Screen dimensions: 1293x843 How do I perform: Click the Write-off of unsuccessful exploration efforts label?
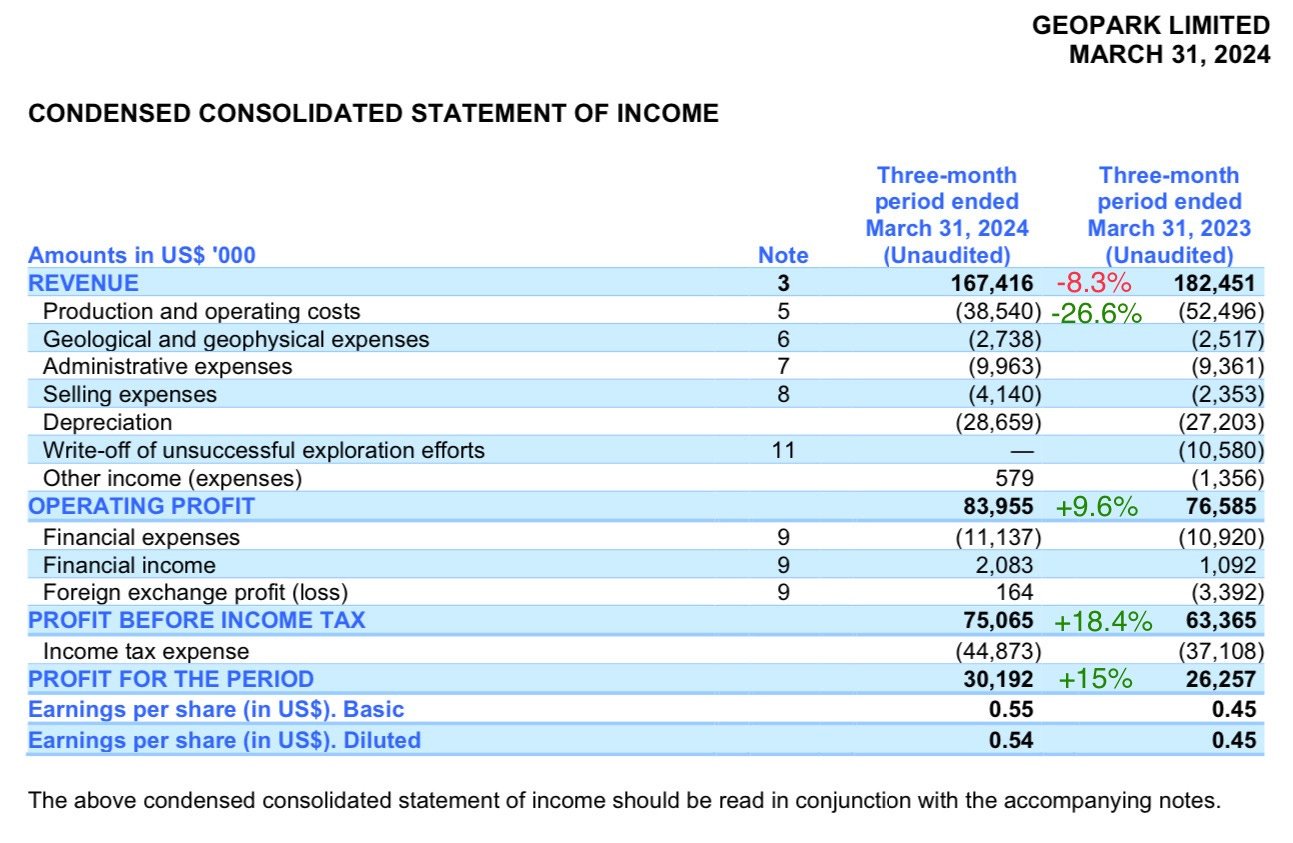click(263, 450)
